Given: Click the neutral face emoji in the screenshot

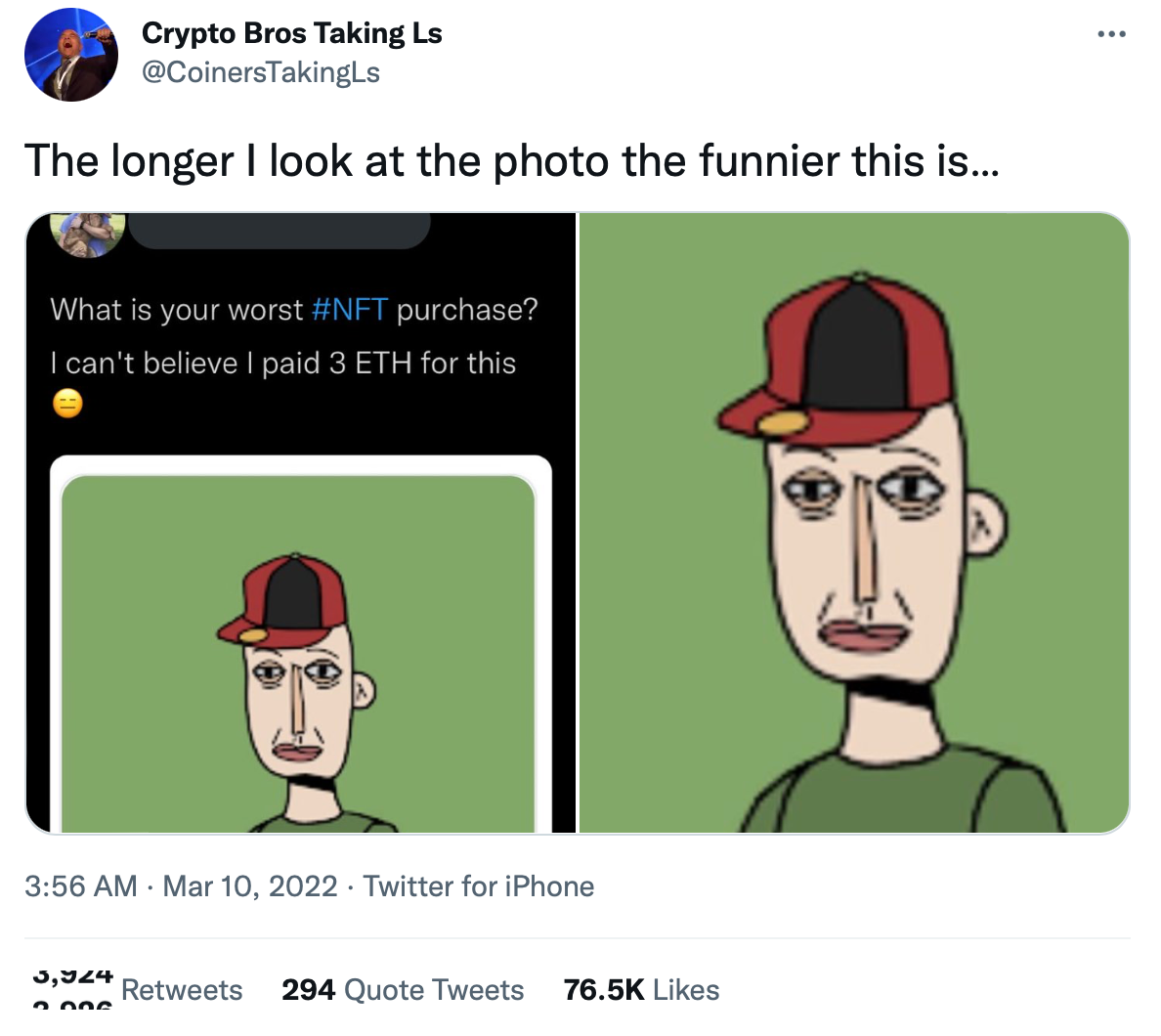Looking at the screenshot, I should click(x=67, y=404).
